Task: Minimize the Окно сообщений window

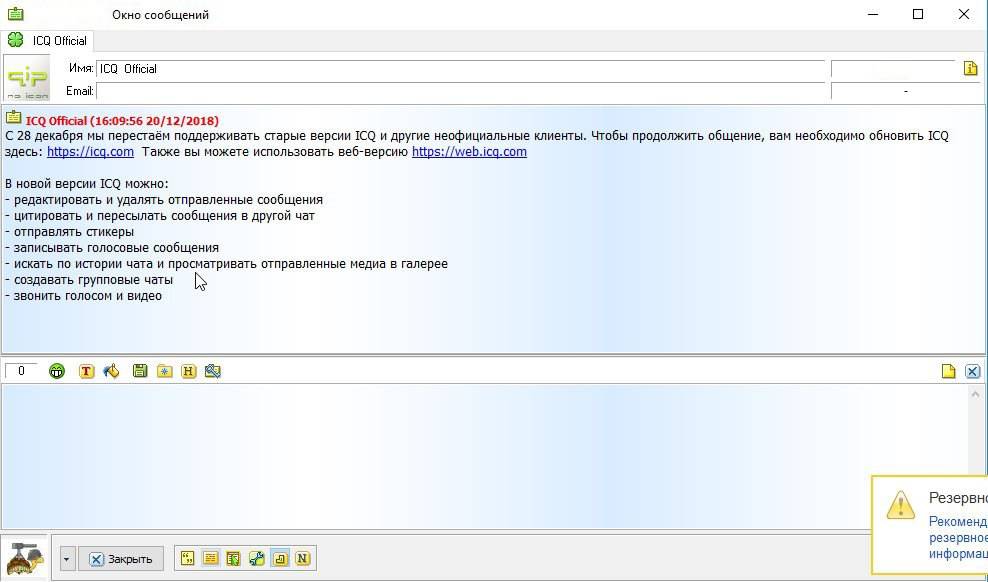Action: 873,14
